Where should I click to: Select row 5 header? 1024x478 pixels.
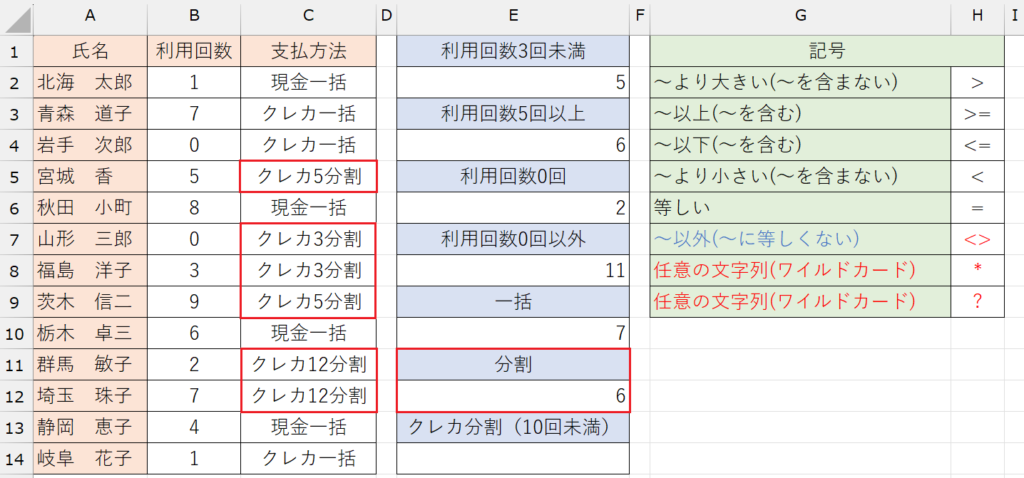tap(16, 176)
